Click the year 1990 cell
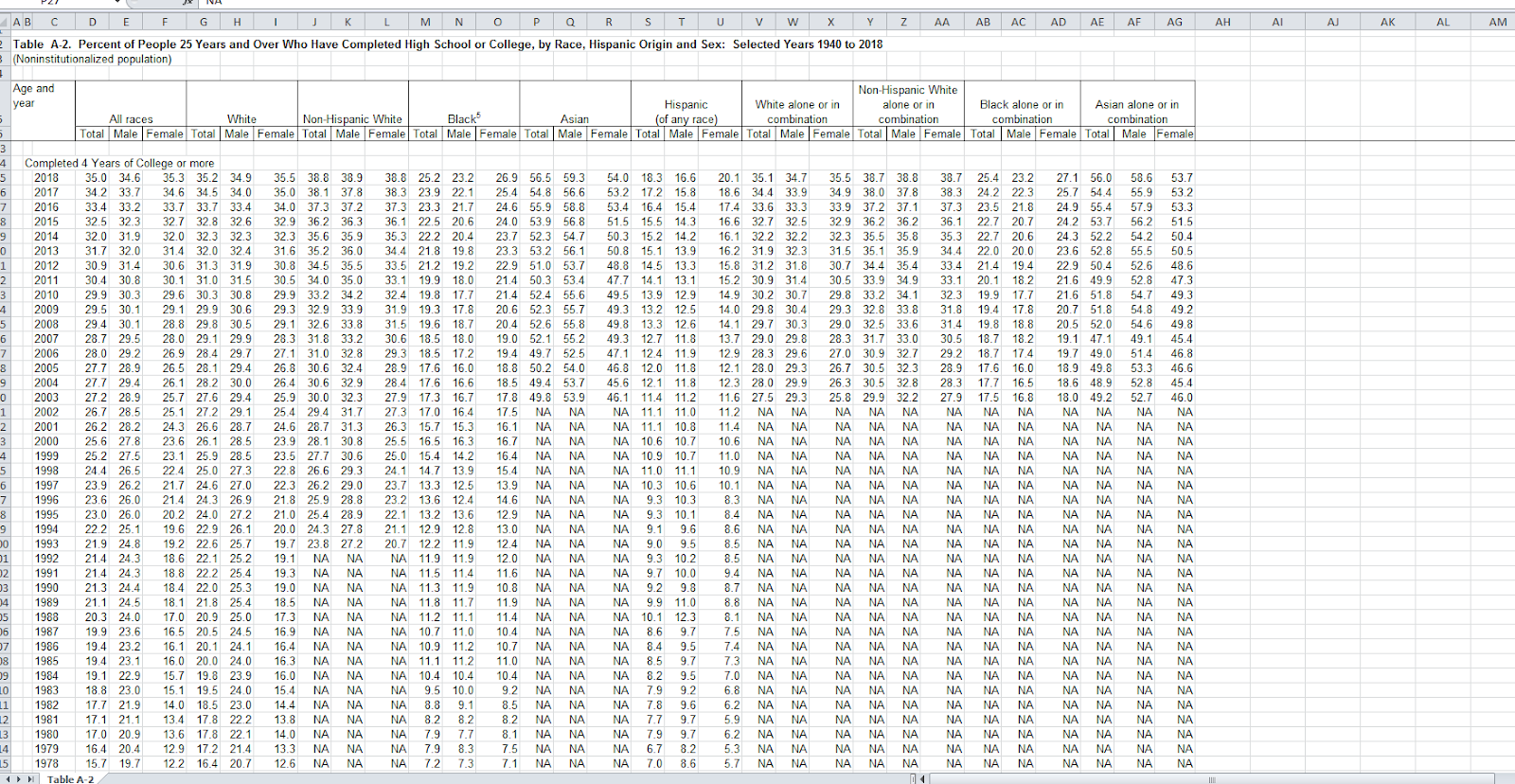The image size is (1515, 784). (x=46, y=588)
